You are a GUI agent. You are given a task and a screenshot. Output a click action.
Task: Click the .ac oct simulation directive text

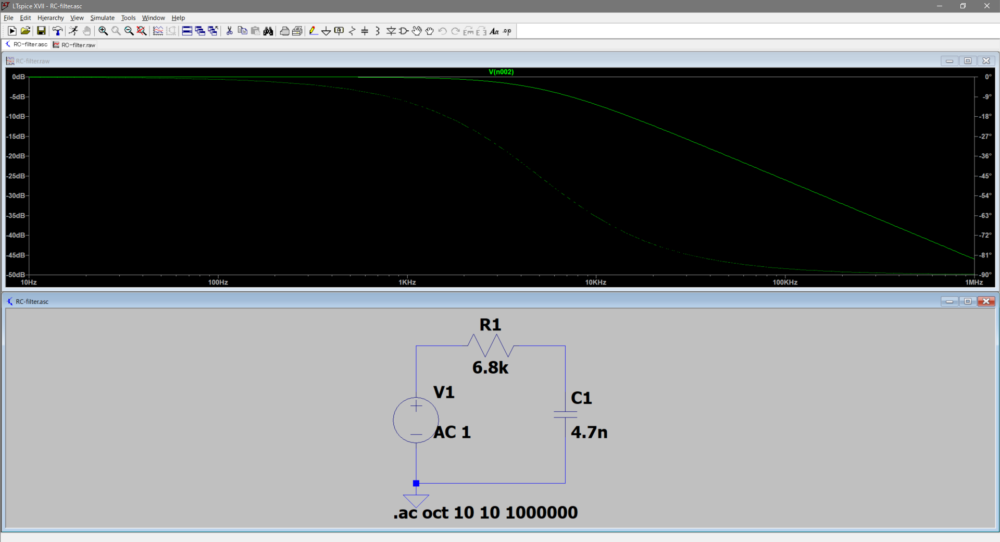tap(485, 513)
